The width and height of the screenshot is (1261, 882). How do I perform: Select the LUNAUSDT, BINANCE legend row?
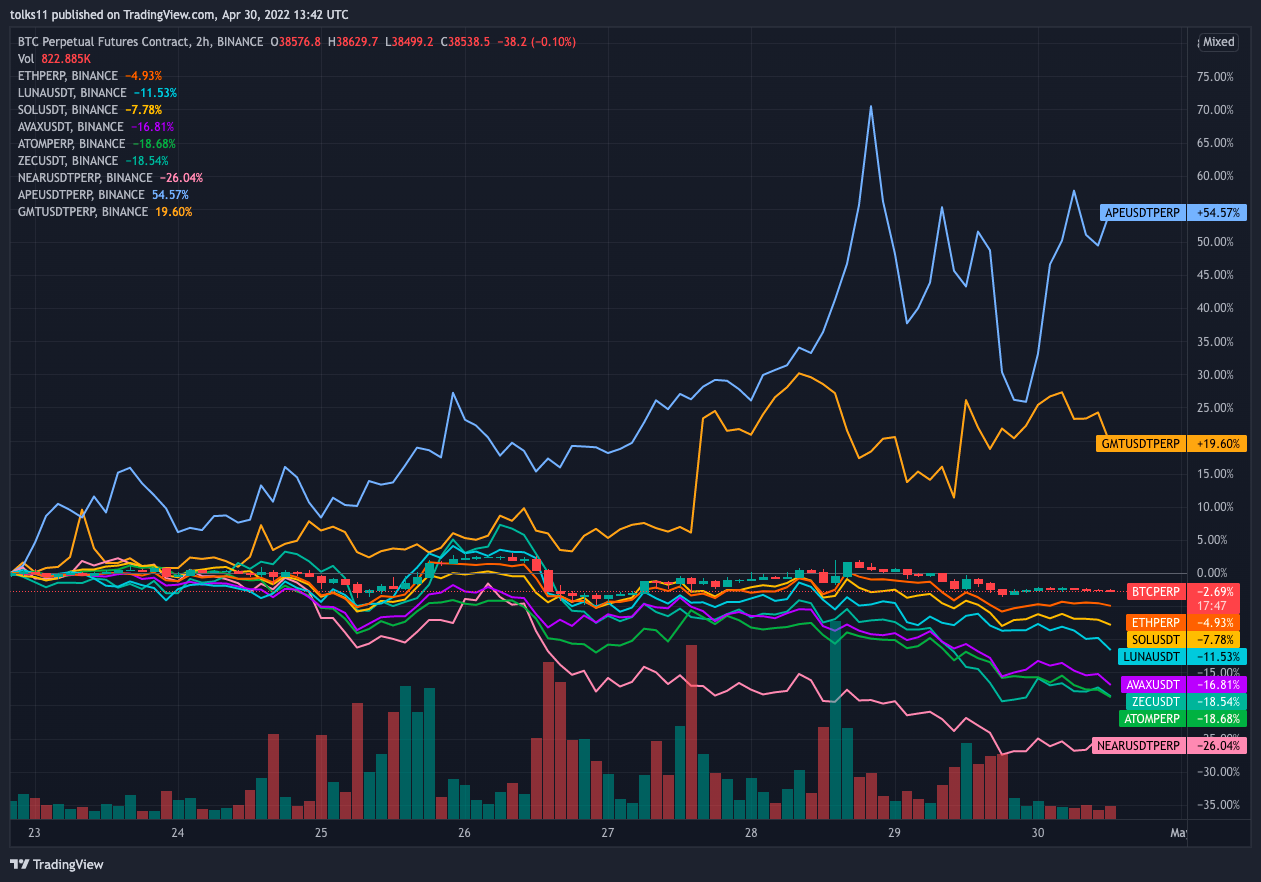pos(97,93)
